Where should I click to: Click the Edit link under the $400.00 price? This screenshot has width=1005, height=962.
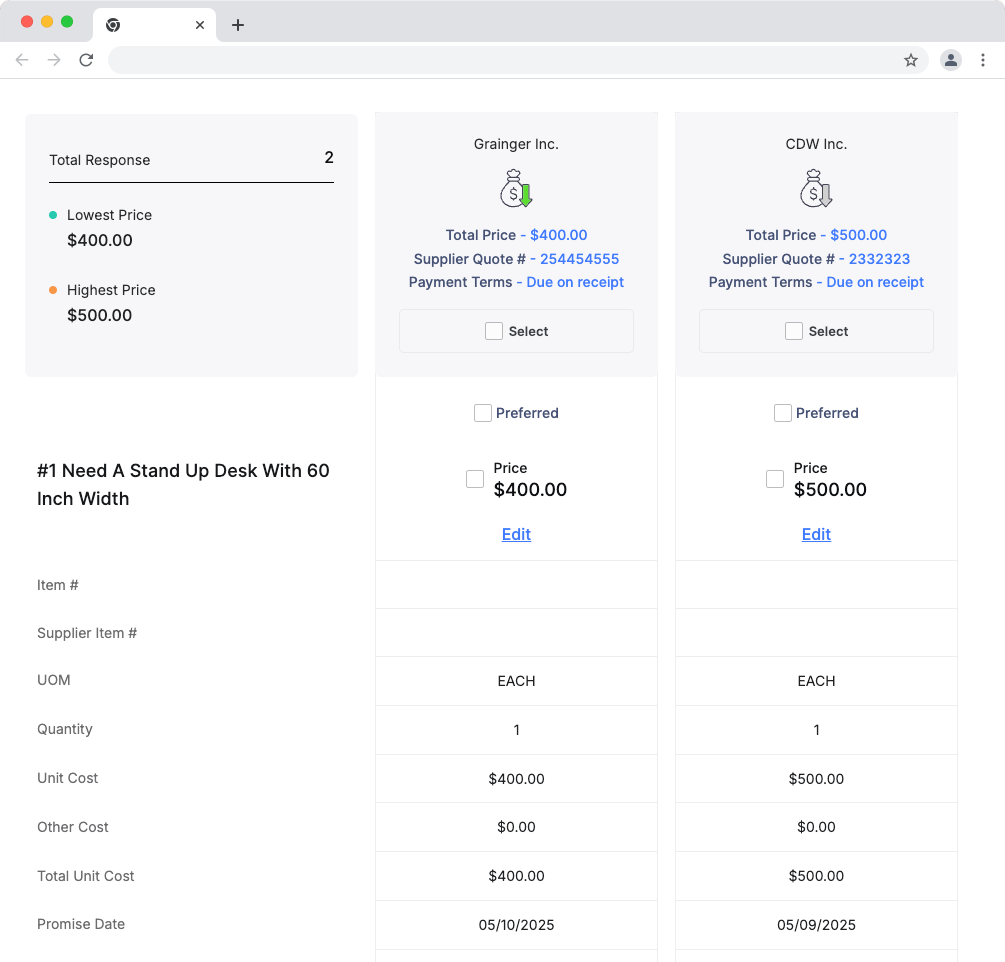[x=516, y=535]
